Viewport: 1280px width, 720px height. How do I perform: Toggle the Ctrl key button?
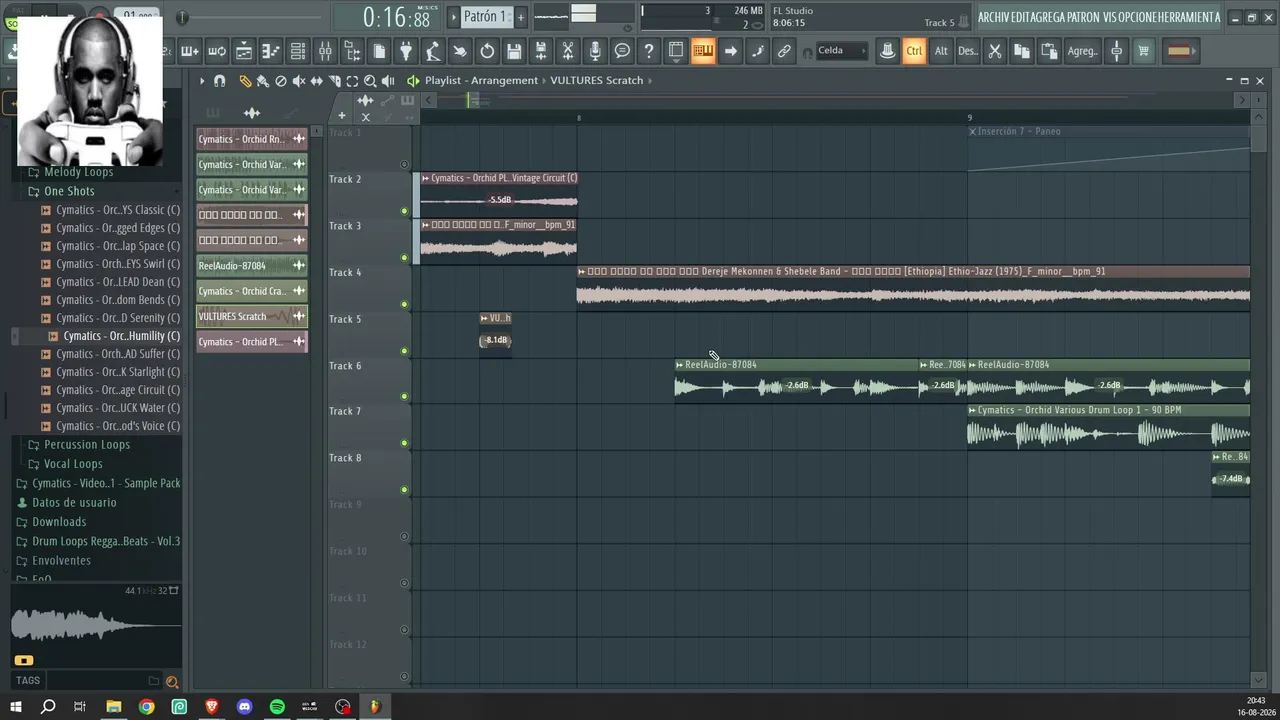coord(914,51)
